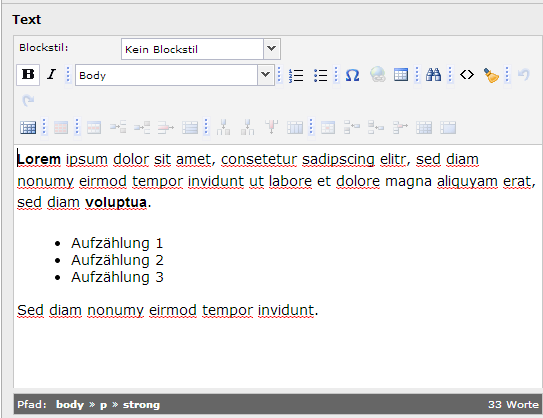The width and height of the screenshot is (543, 418).
Task: Select body in the Pfad status bar
Action: tap(70, 404)
